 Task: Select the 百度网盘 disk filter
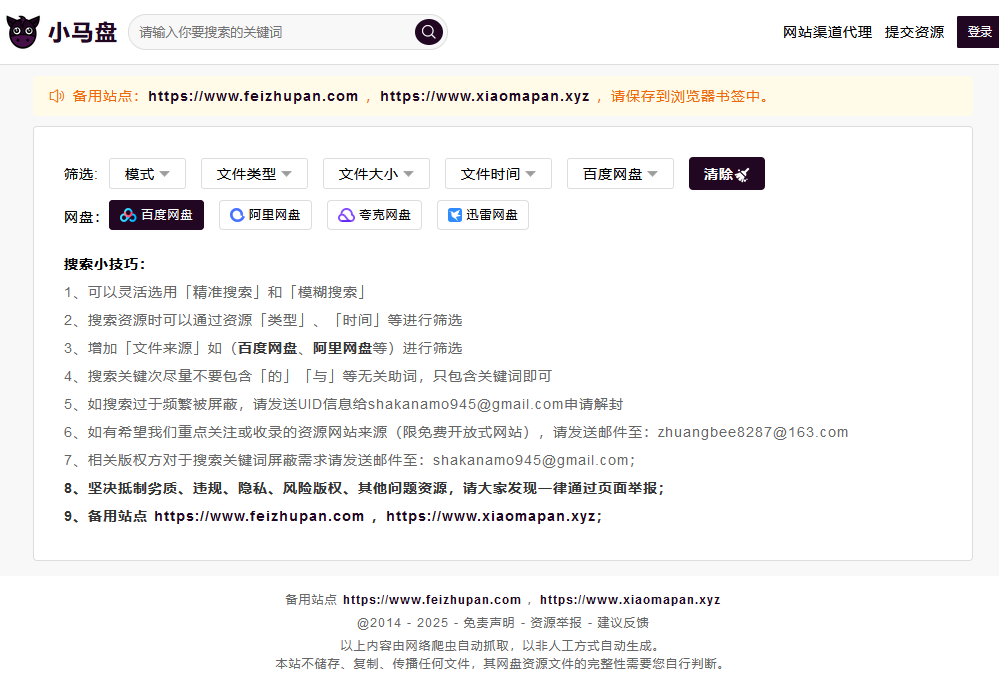(156, 215)
